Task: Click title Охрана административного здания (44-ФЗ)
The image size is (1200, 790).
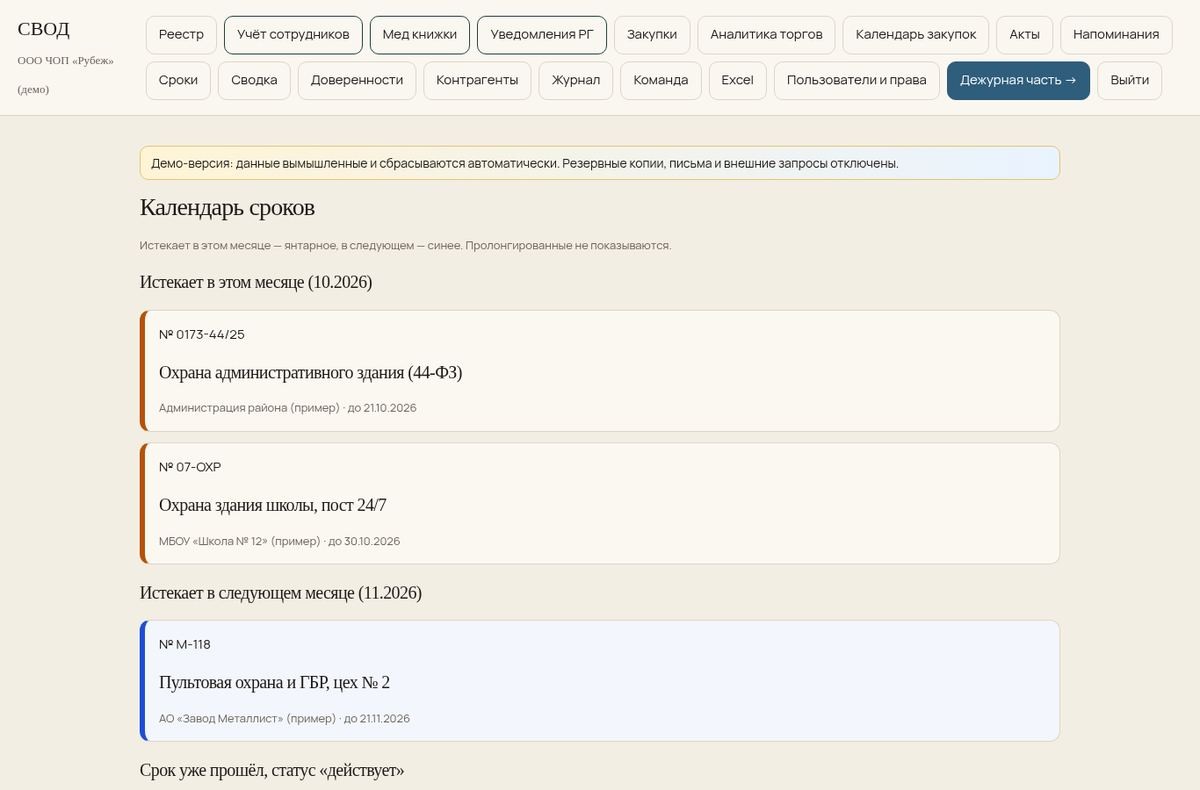Action: (310, 372)
